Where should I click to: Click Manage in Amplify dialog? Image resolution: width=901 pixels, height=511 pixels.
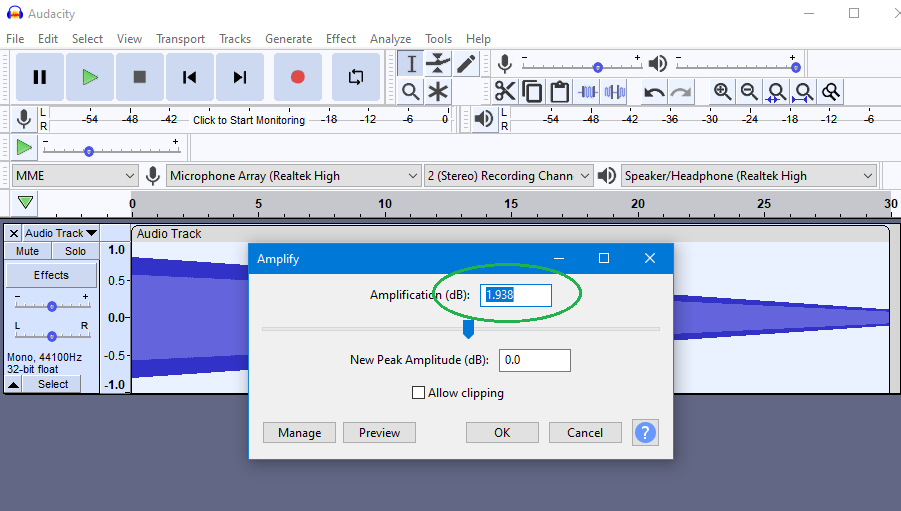pyautogui.click(x=299, y=432)
